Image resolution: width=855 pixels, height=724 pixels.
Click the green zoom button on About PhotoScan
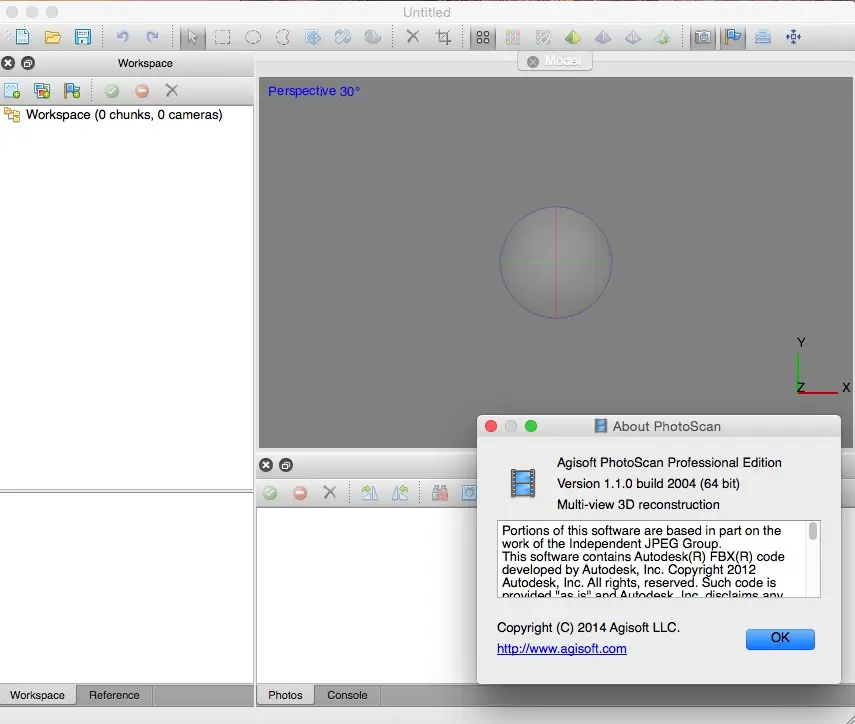[531, 426]
